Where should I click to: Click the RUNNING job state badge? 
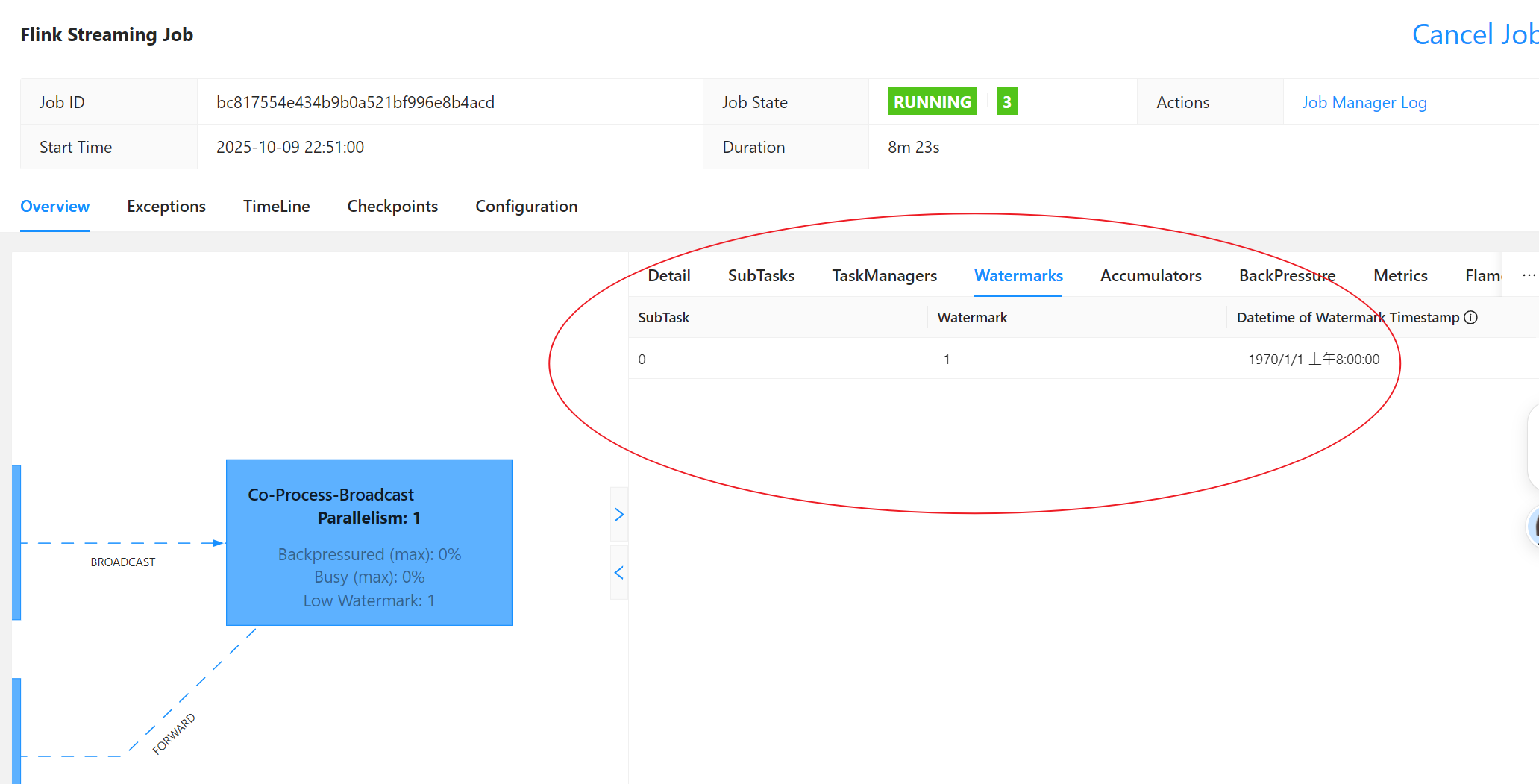click(933, 101)
